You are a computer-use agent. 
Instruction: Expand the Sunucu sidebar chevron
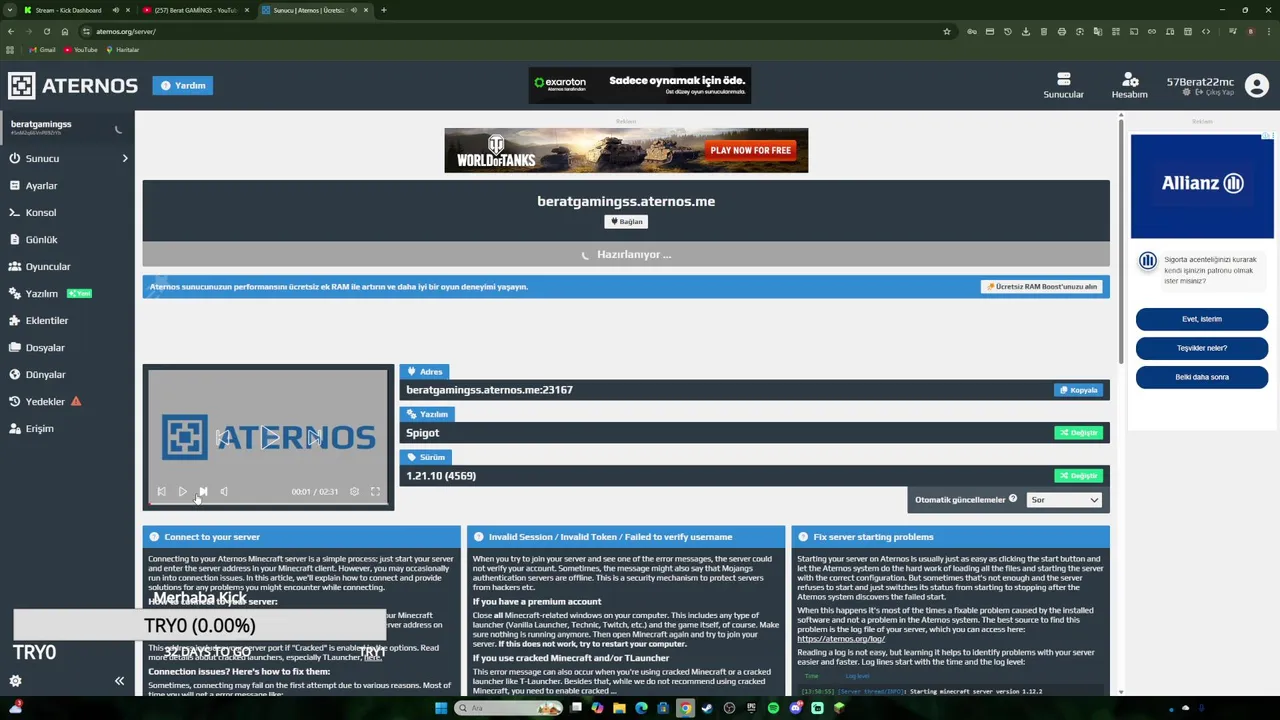coord(125,158)
